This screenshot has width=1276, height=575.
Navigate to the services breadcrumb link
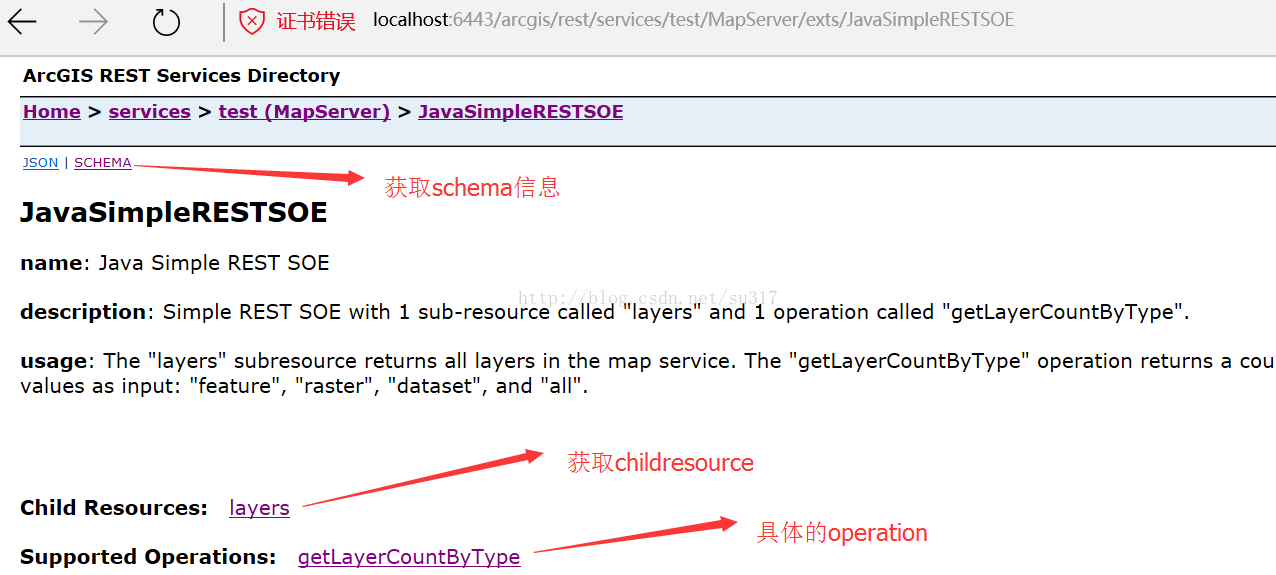pyautogui.click(x=149, y=112)
